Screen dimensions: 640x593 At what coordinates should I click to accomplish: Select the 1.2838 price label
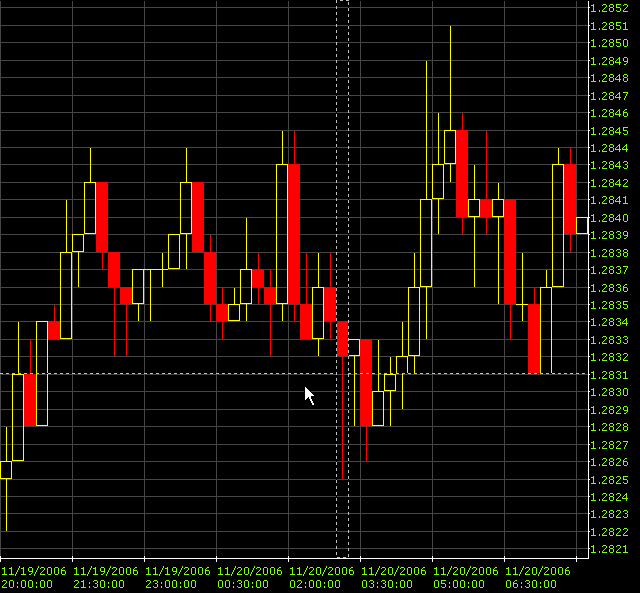609,253
